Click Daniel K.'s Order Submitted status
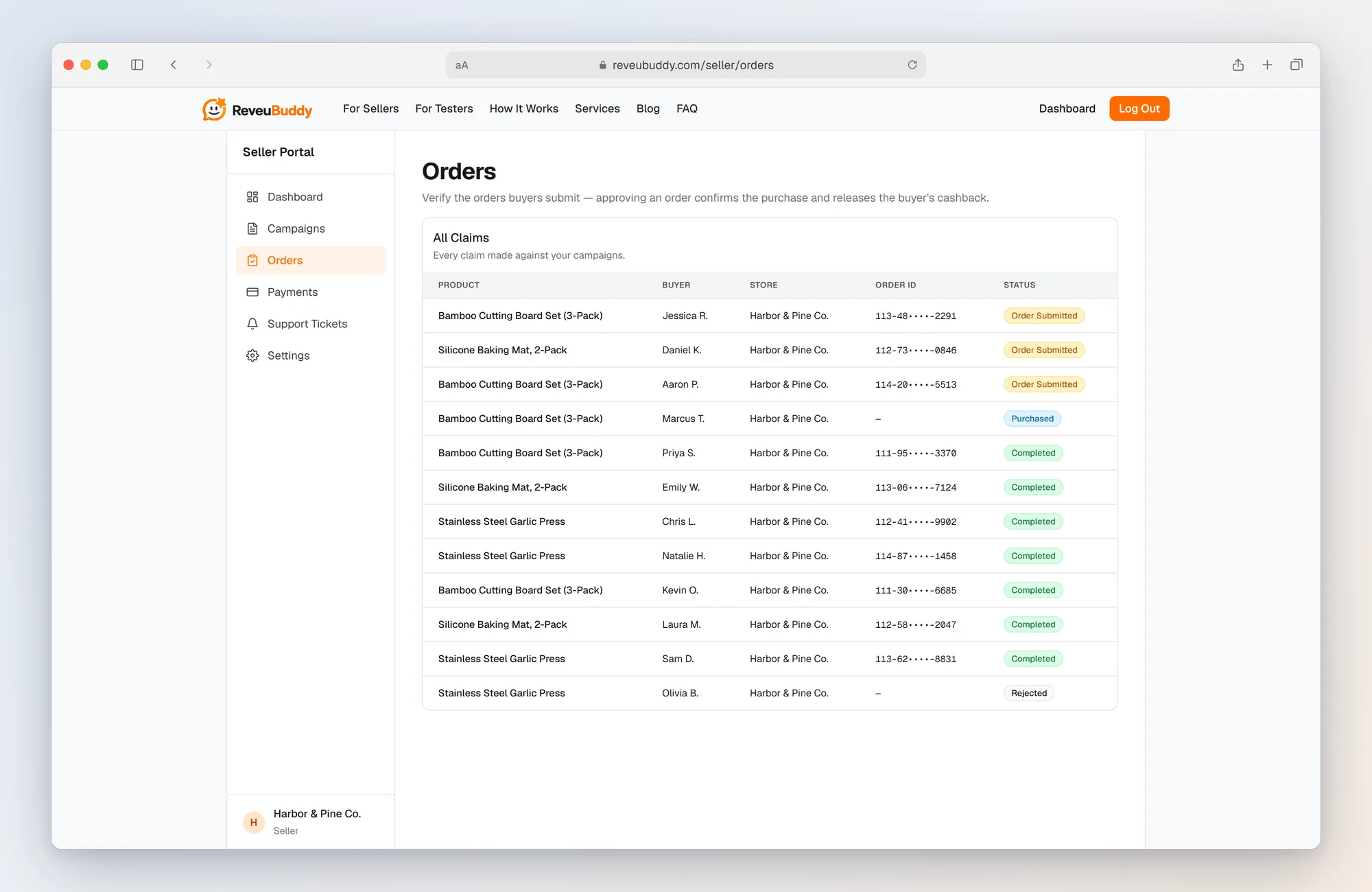This screenshot has height=892, width=1372. click(x=1044, y=350)
